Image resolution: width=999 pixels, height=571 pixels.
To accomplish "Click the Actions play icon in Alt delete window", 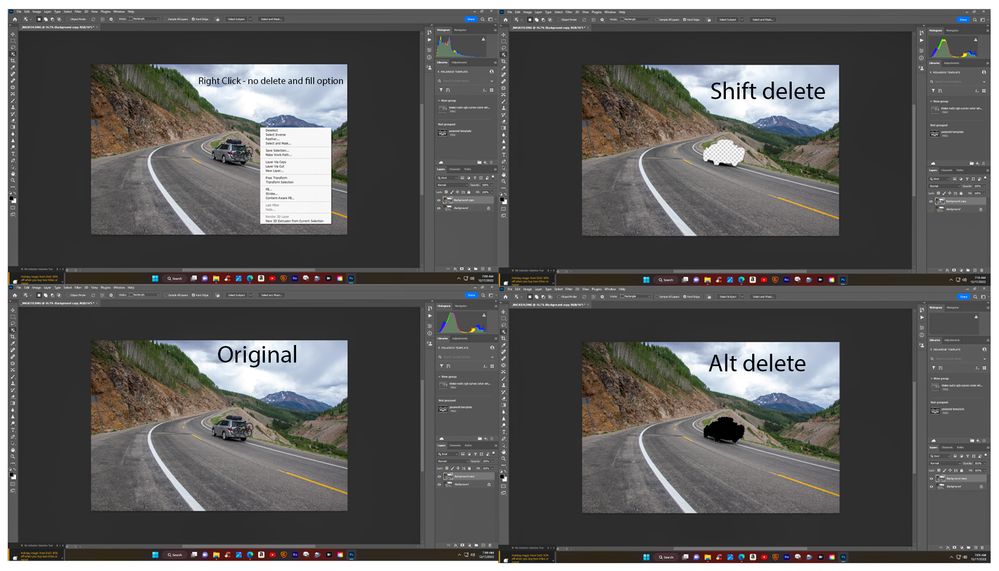I will [x=922, y=317].
